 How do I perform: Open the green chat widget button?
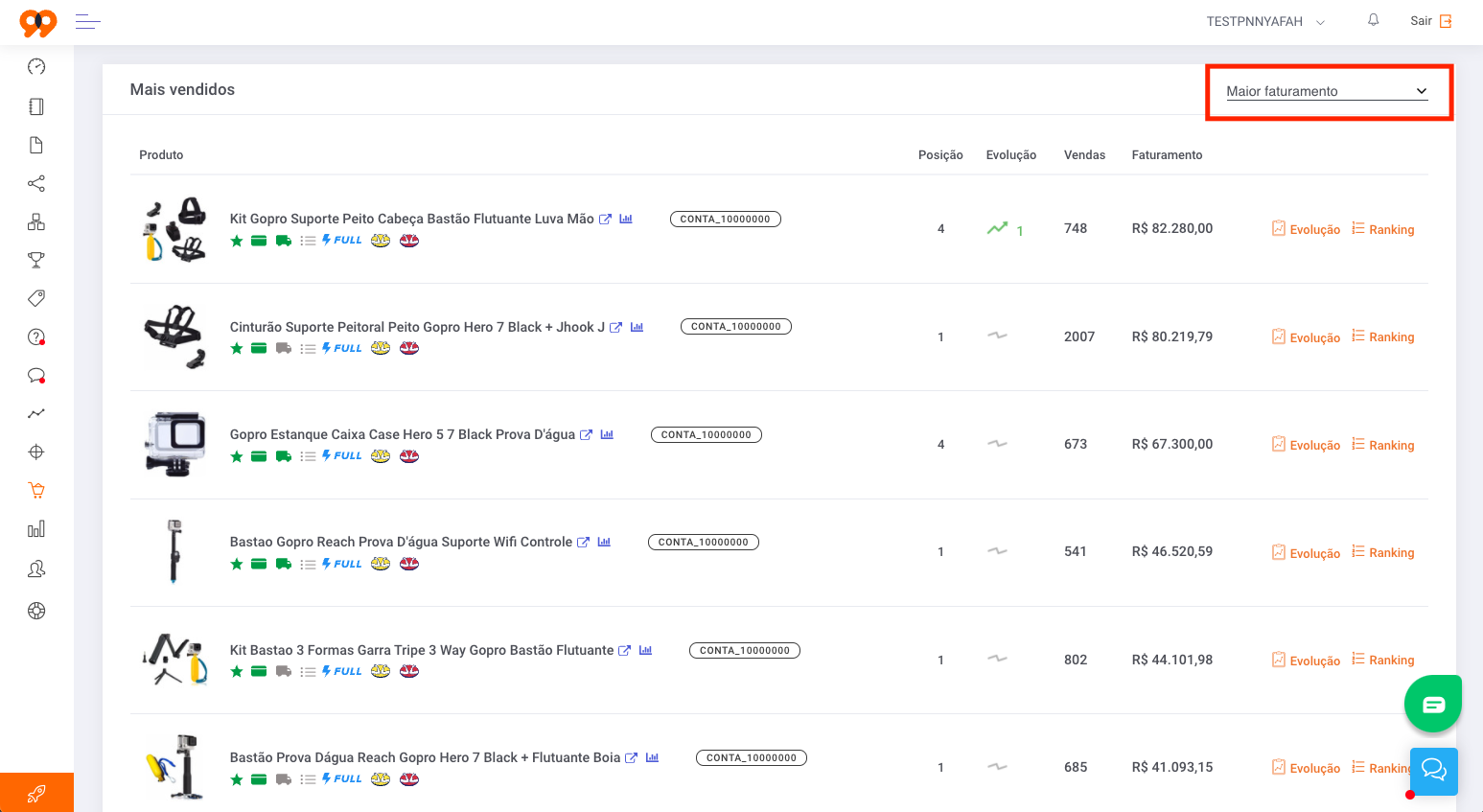coord(1433,705)
